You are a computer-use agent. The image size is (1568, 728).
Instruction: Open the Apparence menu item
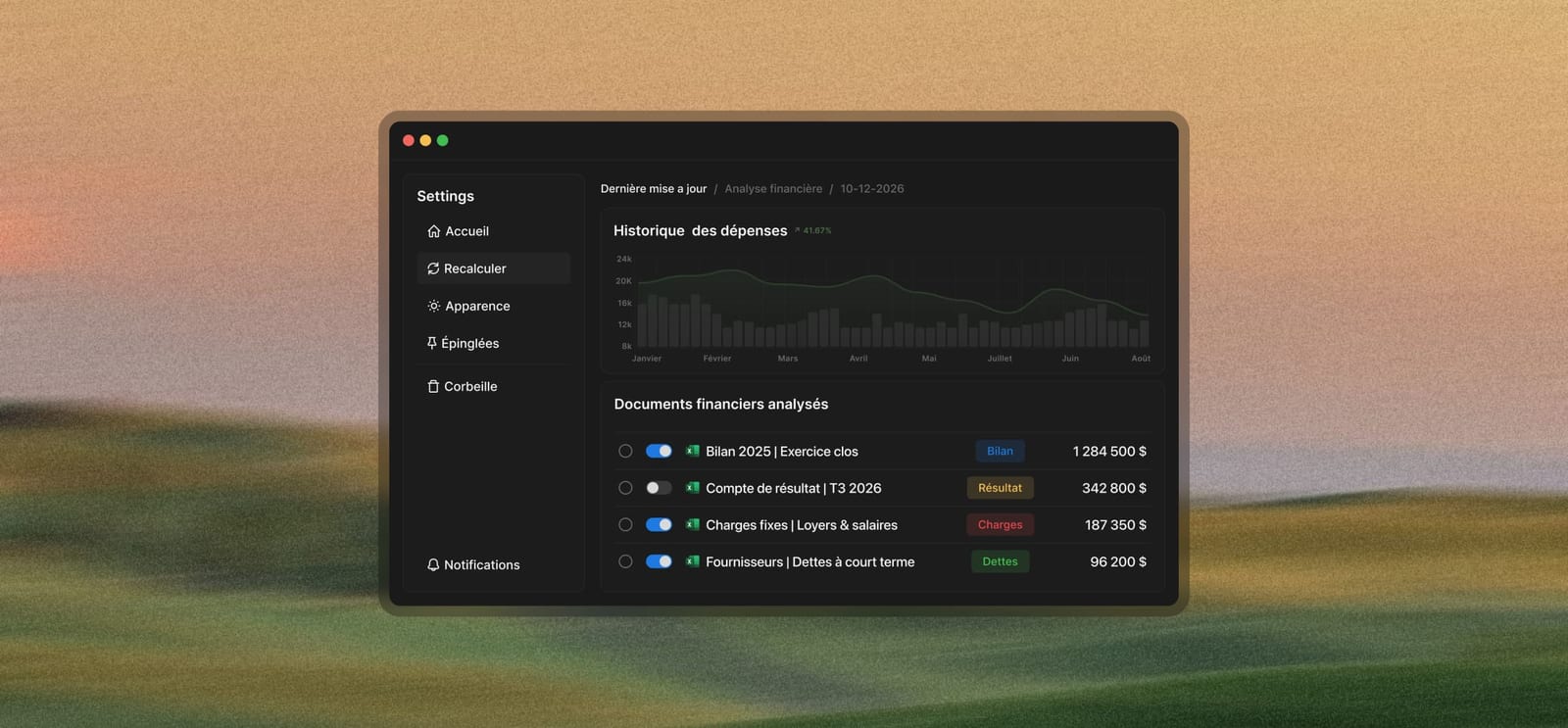tap(494, 306)
